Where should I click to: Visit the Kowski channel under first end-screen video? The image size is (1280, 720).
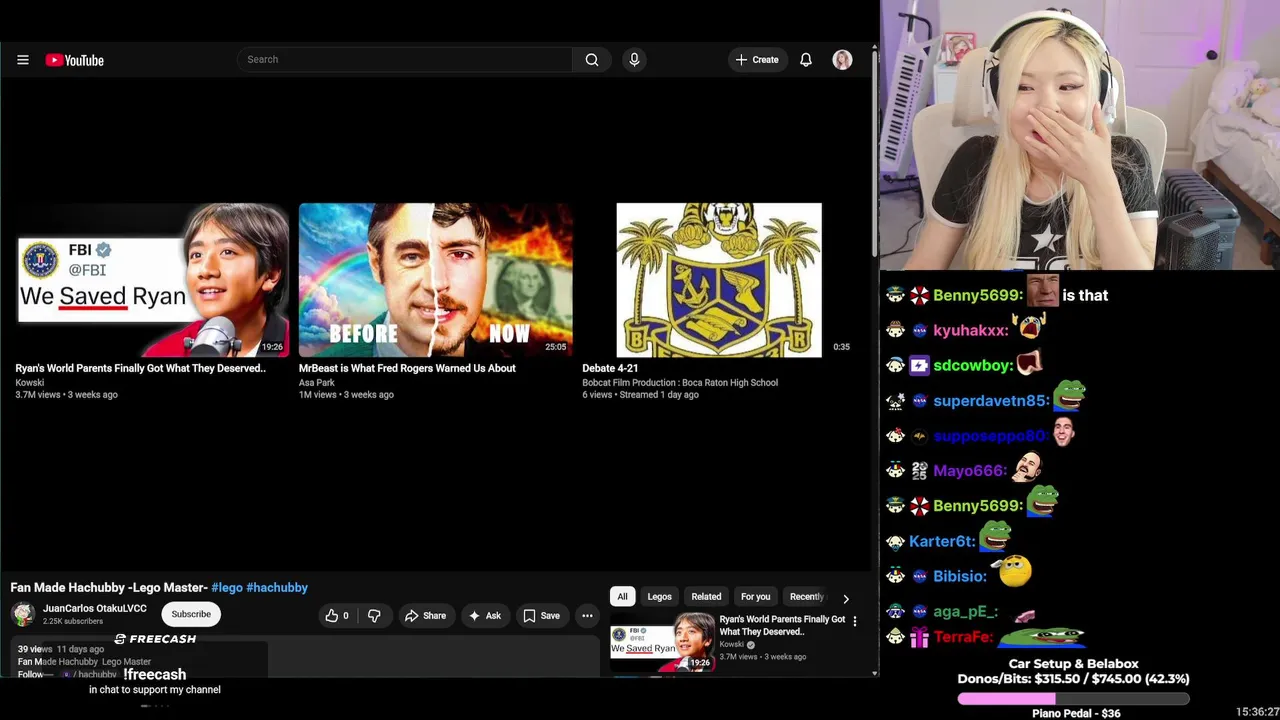click(x=30, y=382)
